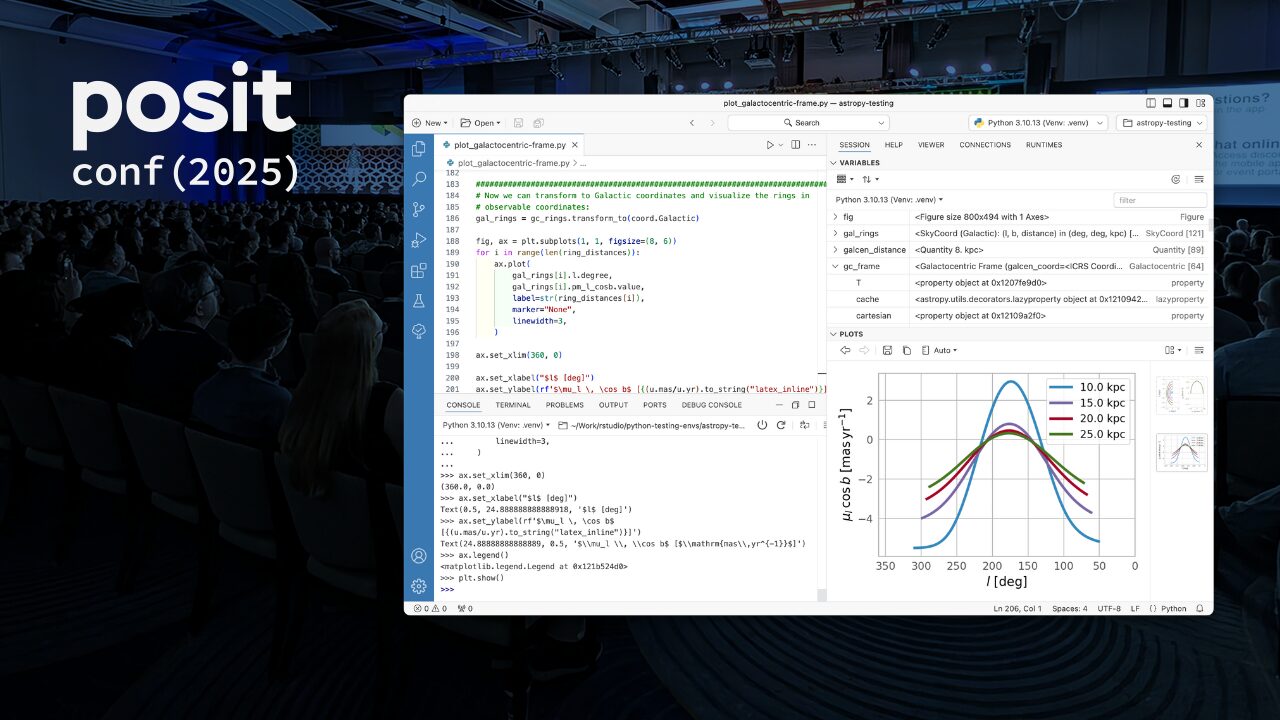Open the Explorer view in activity bar
Viewport: 1280px width, 720px height.
pyautogui.click(x=419, y=148)
